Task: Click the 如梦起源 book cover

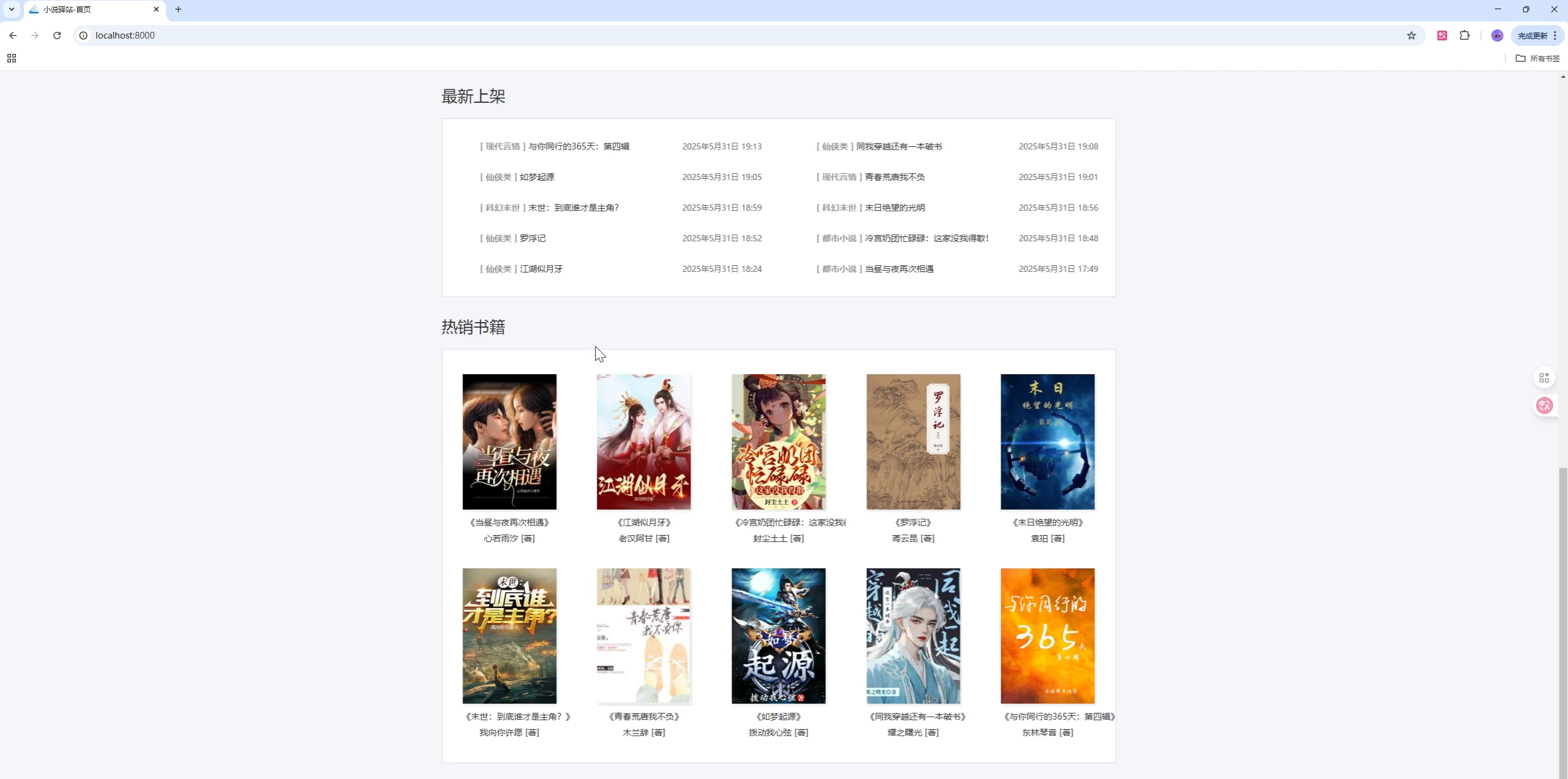Action: [x=778, y=636]
